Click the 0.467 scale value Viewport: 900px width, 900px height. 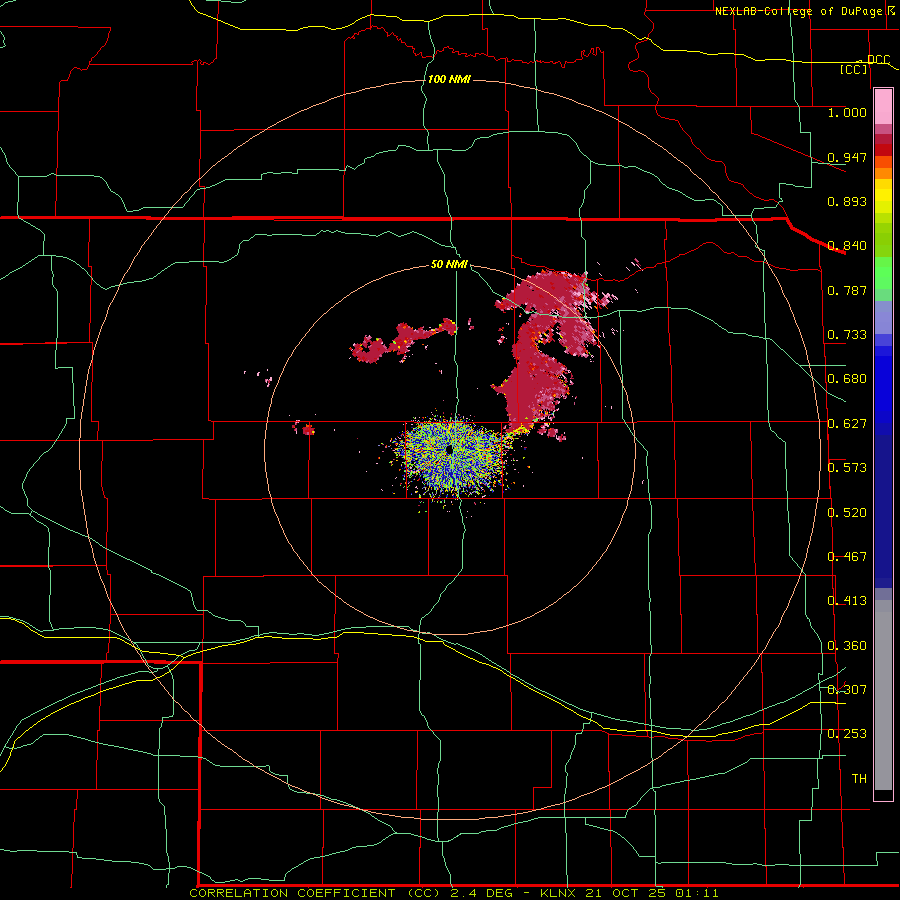pos(847,557)
